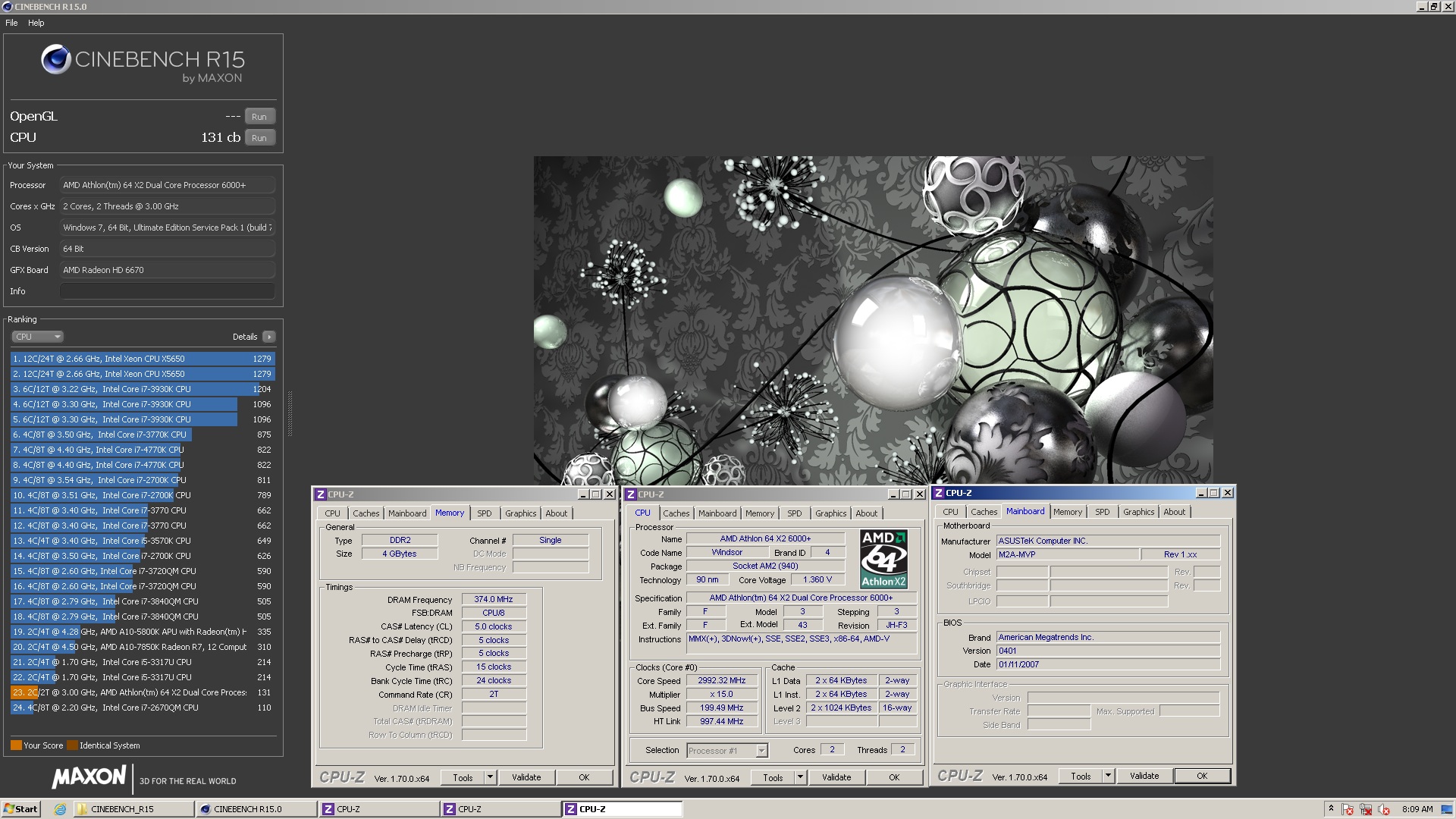Click DRAM Frequency value 374.0 MHz
The width and height of the screenshot is (1456, 819).
point(494,599)
